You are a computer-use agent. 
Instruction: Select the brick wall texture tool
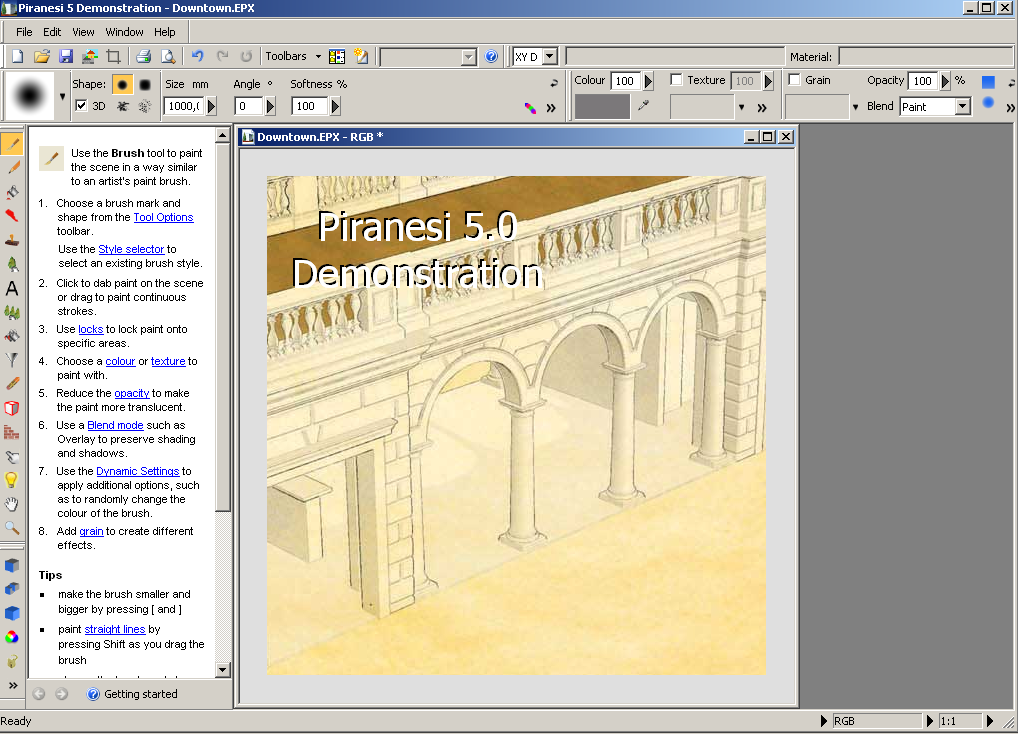tap(12, 432)
